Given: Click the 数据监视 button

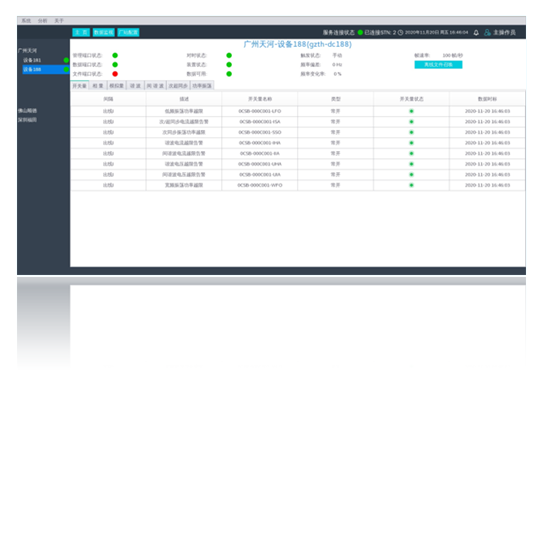Looking at the screenshot, I should [103, 32].
